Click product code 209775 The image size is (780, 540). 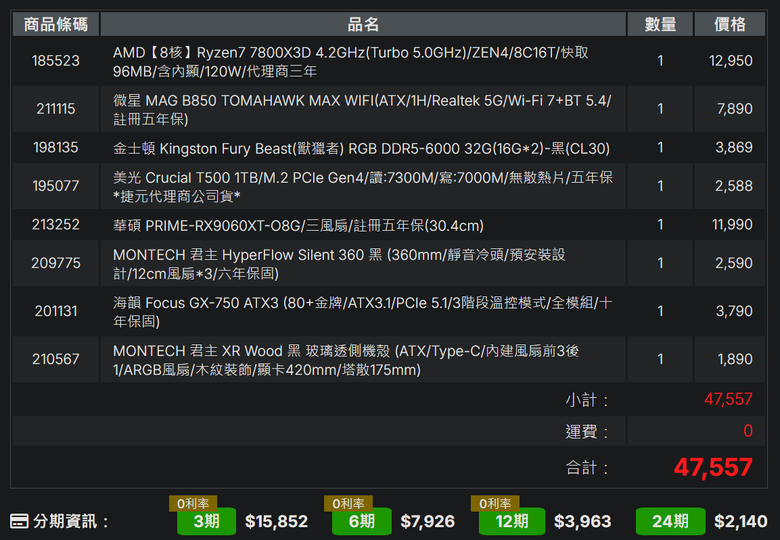point(56,263)
